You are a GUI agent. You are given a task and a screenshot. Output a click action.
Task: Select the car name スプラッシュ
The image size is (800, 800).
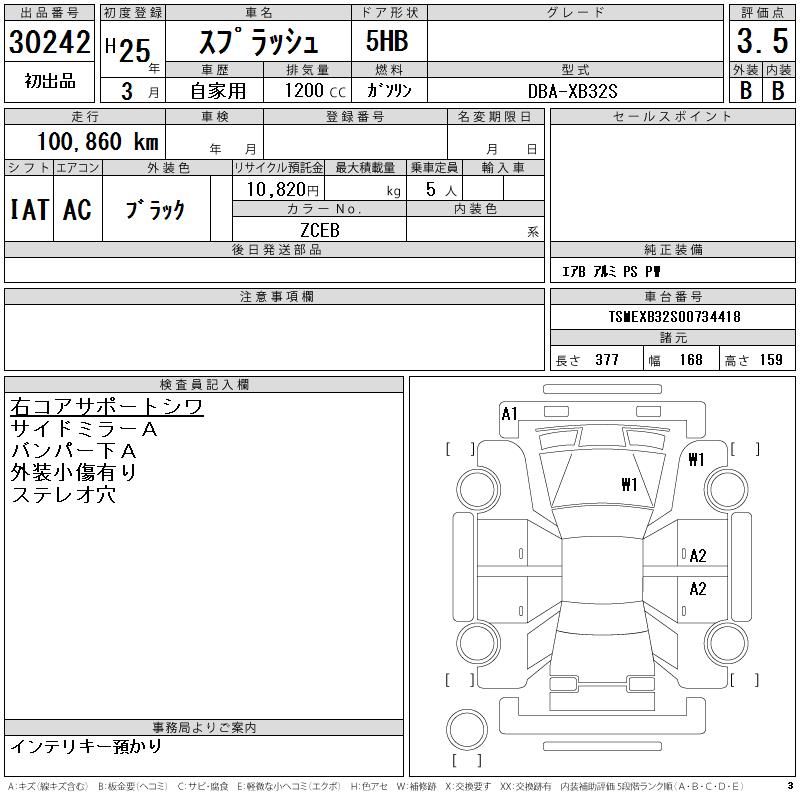[260, 43]
